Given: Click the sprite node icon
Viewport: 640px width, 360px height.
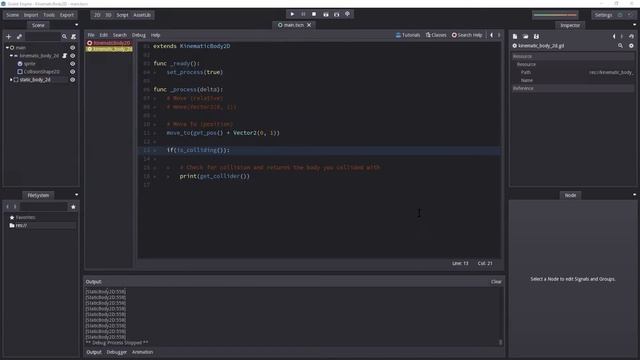Looking at the screenshot, I should pyautogui.click(x=20, y=64).
